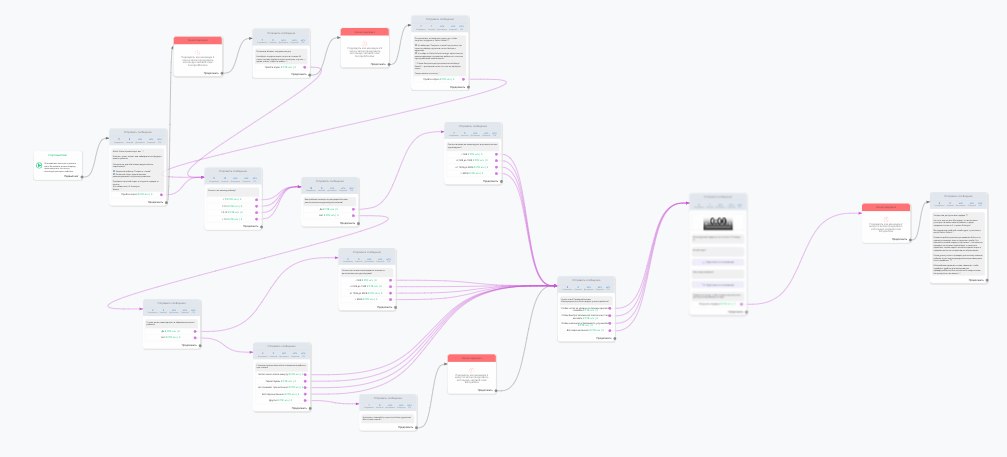Click the picture thumbnail inside the image message block

point(718,223)
